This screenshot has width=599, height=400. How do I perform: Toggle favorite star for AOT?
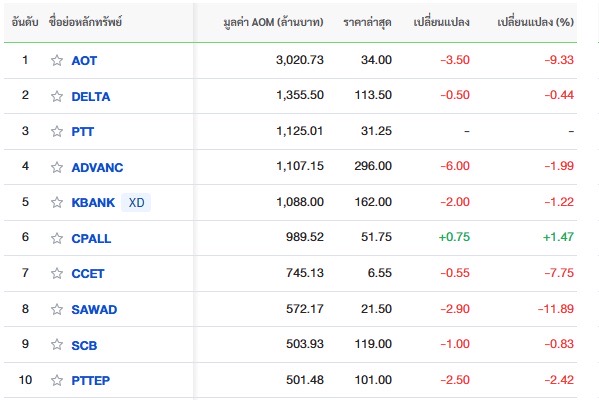coord(57,60)
